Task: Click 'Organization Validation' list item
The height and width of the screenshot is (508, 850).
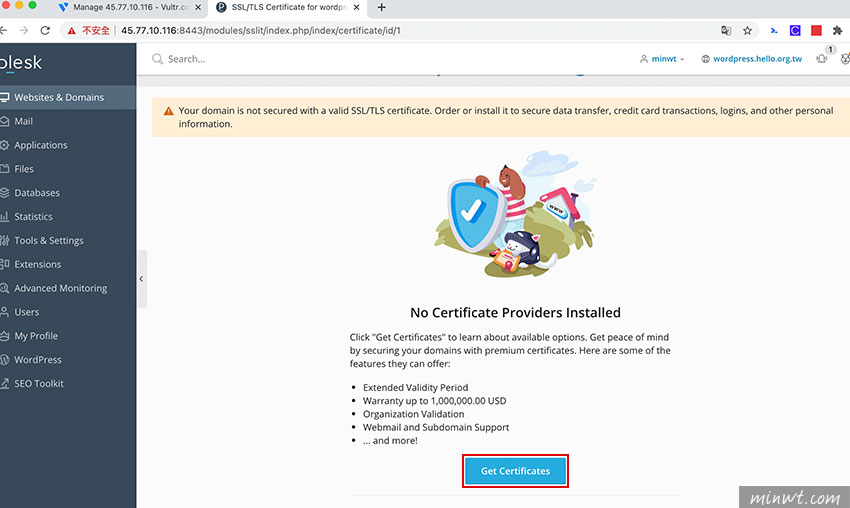Action: (414, 414)
